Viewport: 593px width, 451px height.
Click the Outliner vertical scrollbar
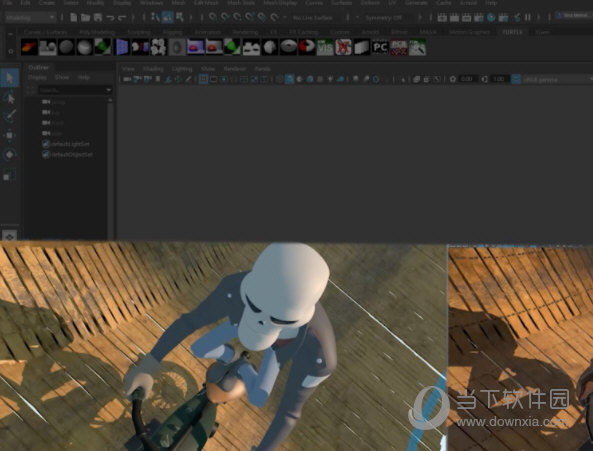click(110, 168)
